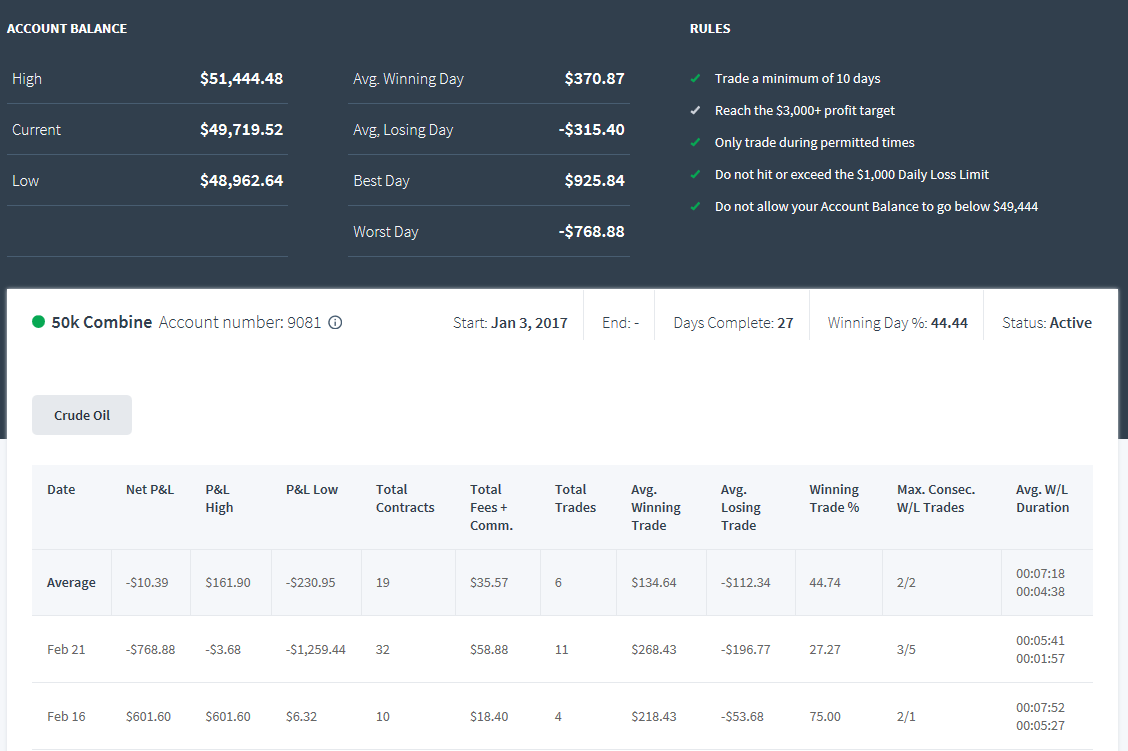The width and height of the screenshot is (1128, 751).
Task: Click the Winning Trade % column header
Action: (834, 499)
